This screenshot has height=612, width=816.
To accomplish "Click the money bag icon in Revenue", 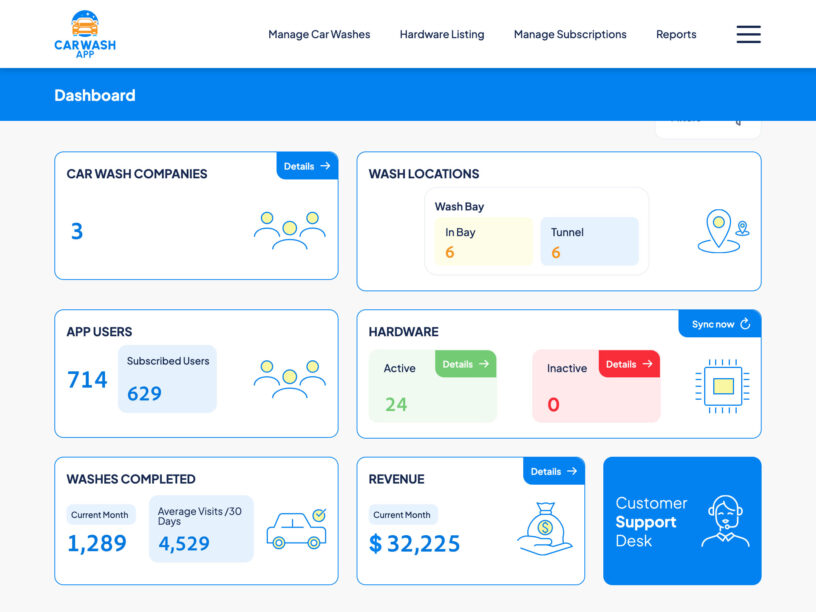I will click(x=545, y=529).
